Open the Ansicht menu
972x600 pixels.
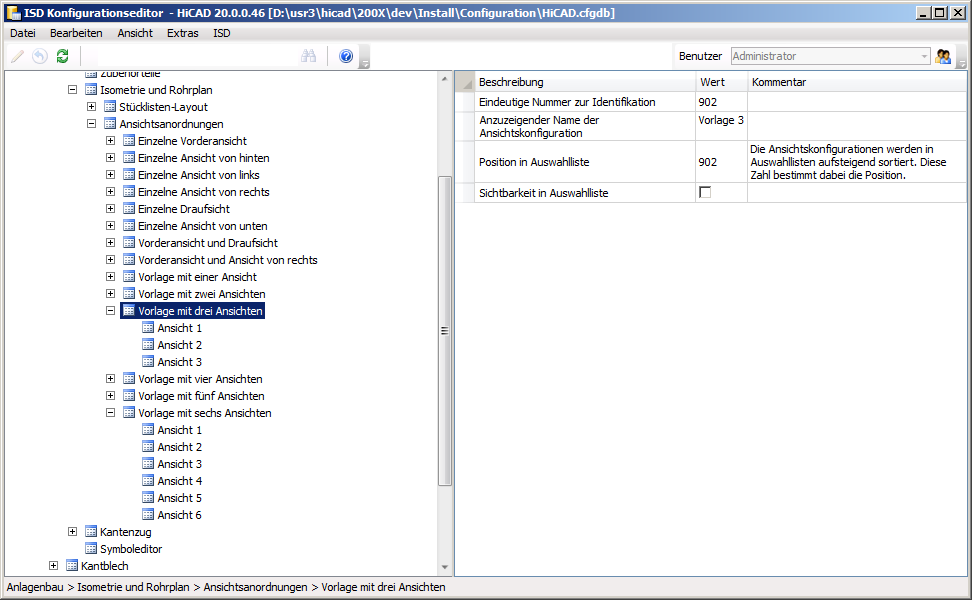click(x=135, y=33)
